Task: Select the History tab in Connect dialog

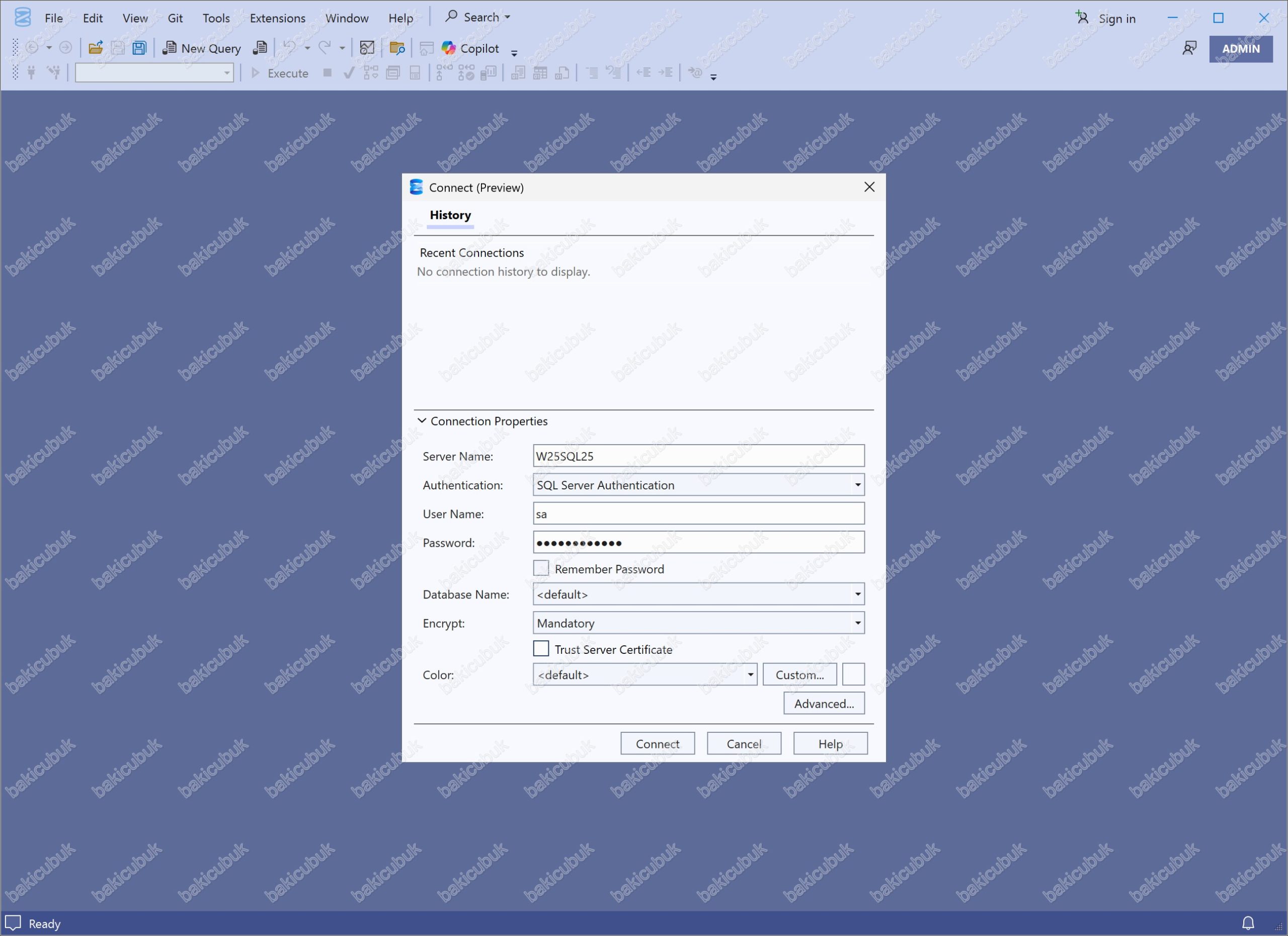Action: tap(450, 215)
